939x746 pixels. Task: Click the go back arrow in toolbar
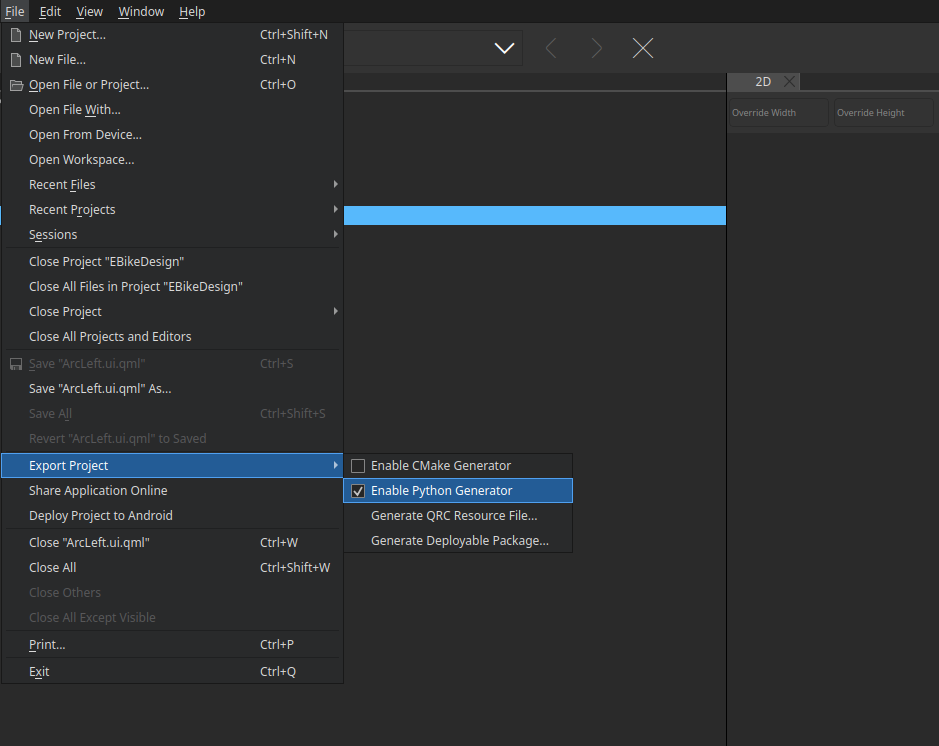tap(551, 48)
